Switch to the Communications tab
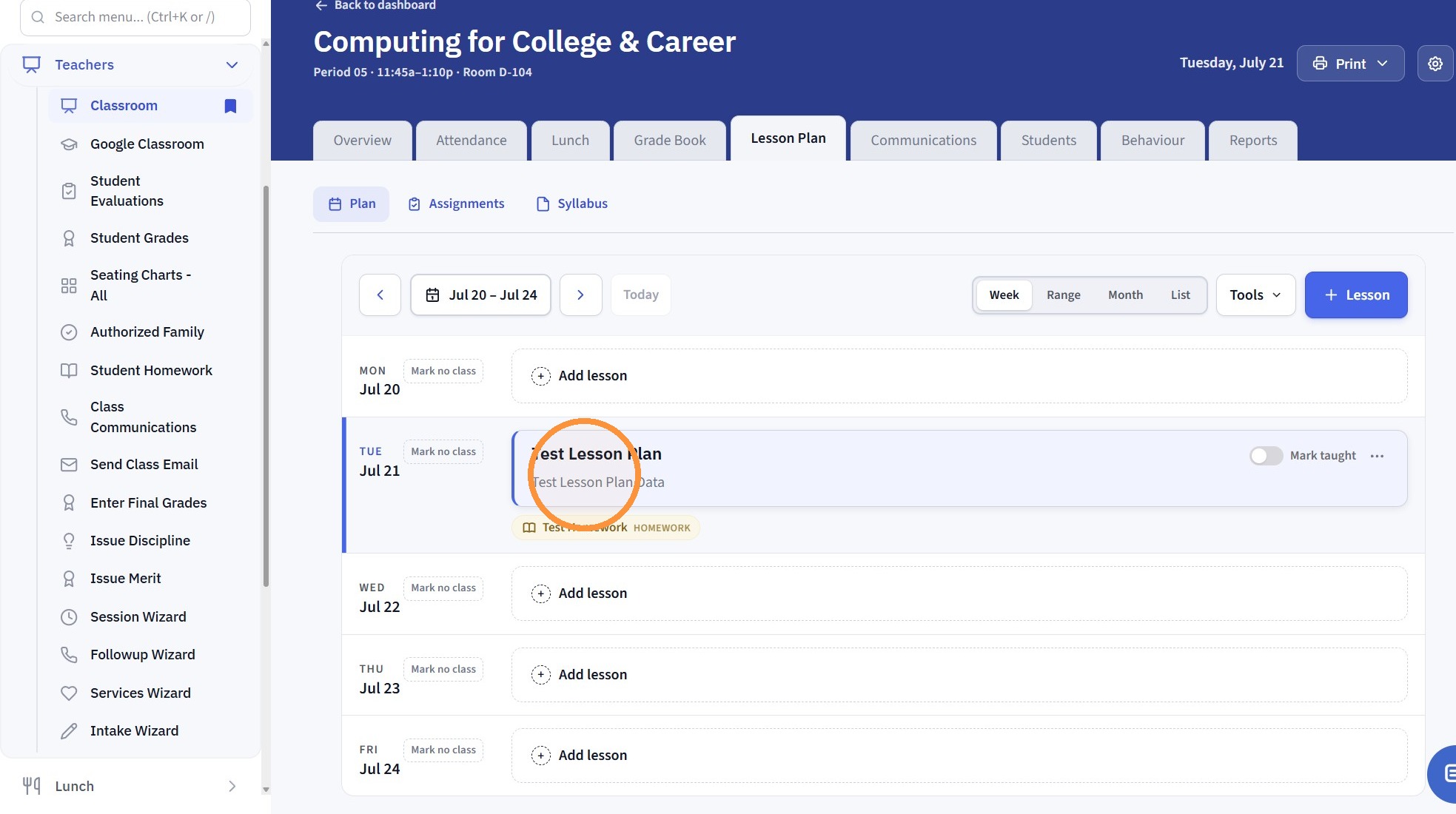1456x814 pixels. tap(923, 141)
